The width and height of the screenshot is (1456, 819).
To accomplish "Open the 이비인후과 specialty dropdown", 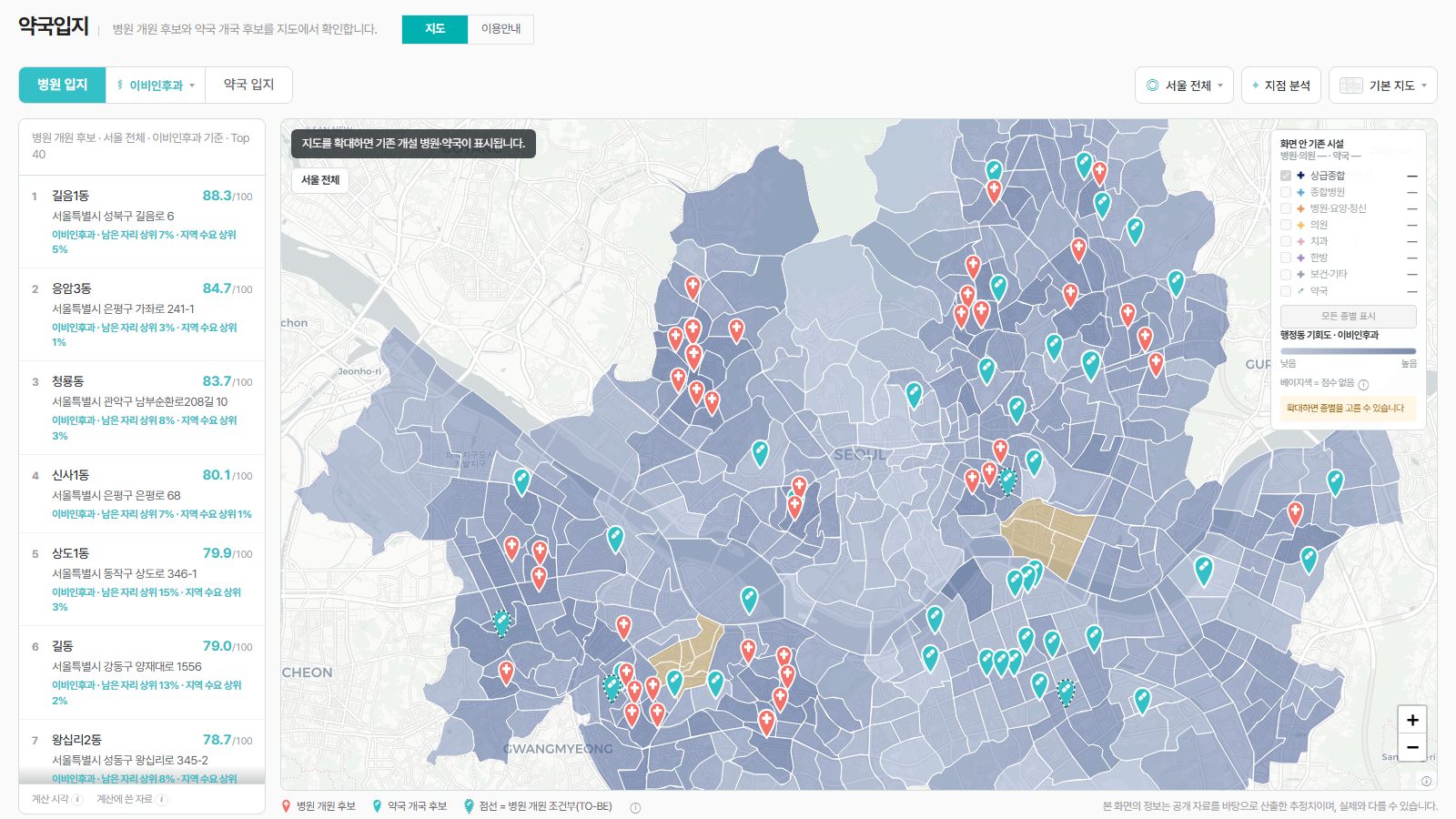I will click(x=156, y=85).
